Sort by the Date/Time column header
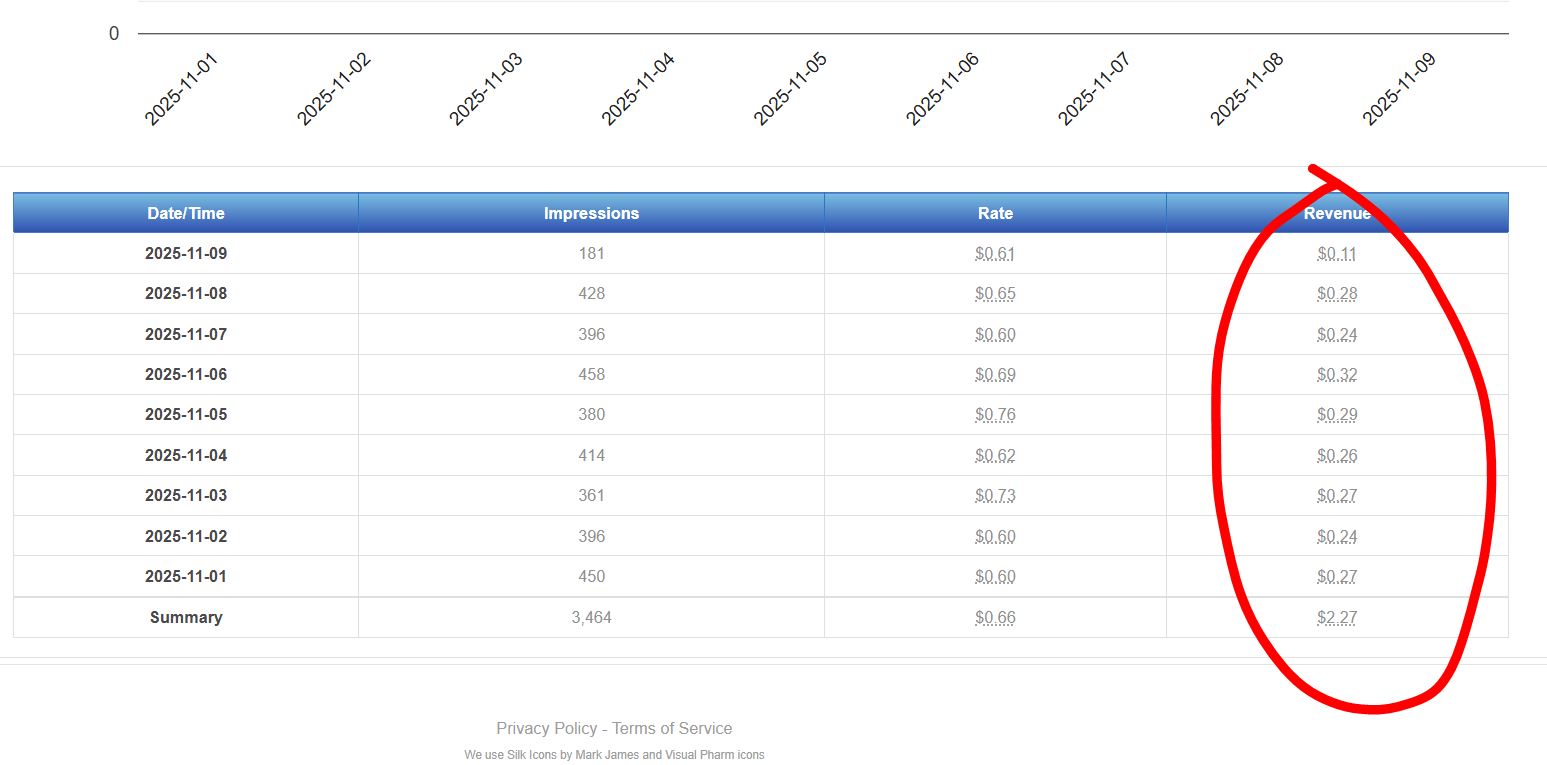 click(186, 213)
